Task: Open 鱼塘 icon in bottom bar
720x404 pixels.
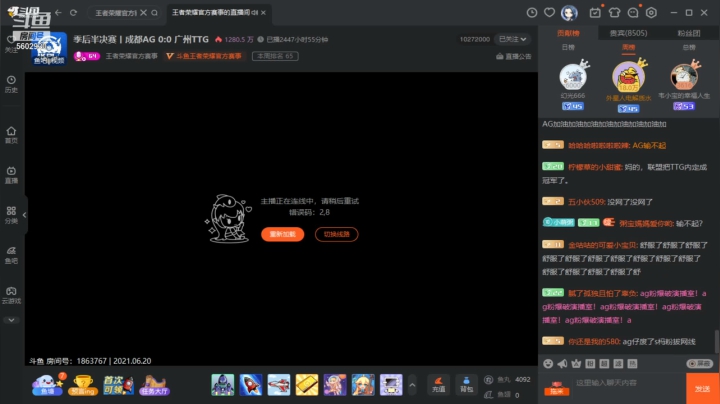Action: [47, 385]
